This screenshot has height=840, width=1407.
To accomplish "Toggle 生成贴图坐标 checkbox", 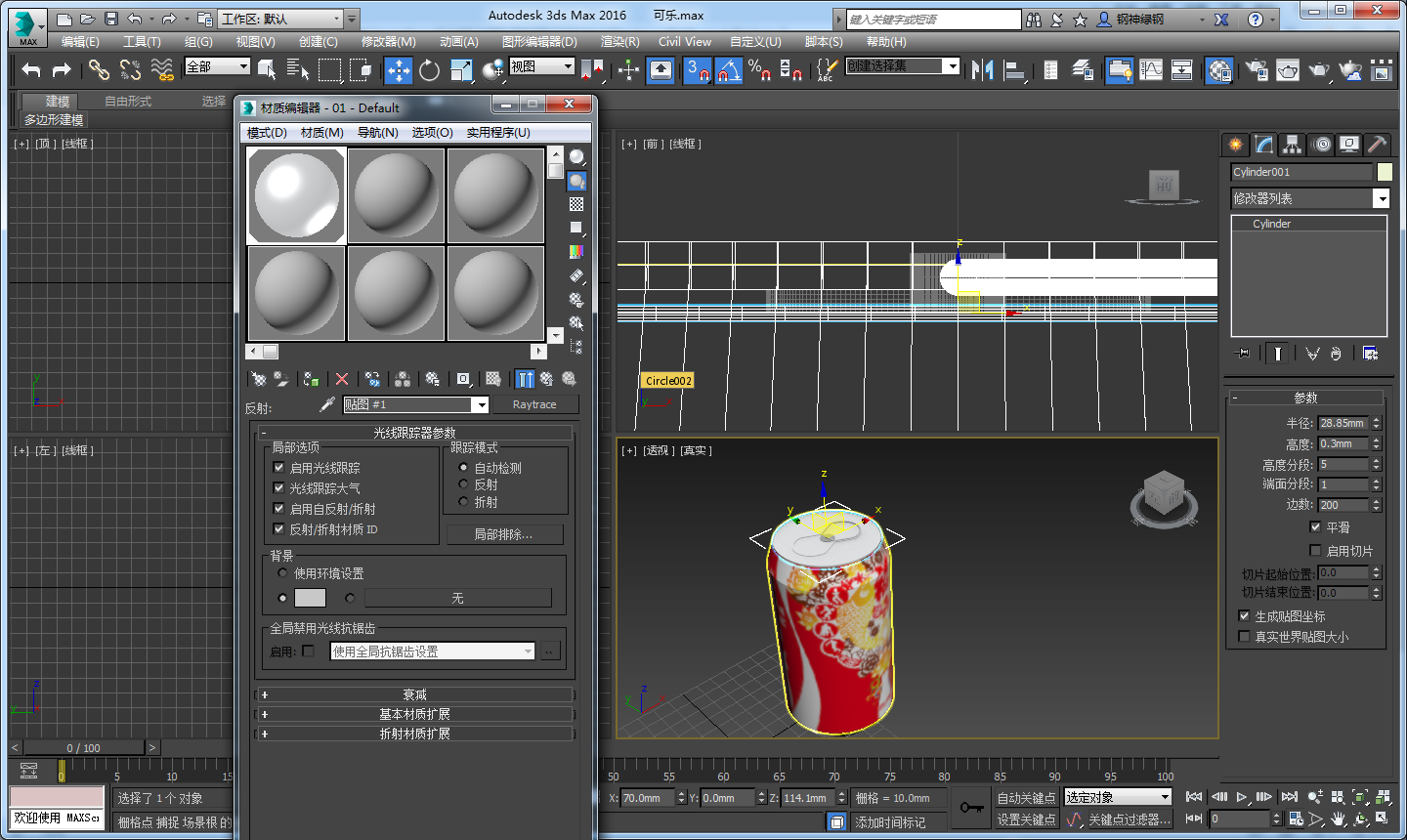I will [1244, 616].
